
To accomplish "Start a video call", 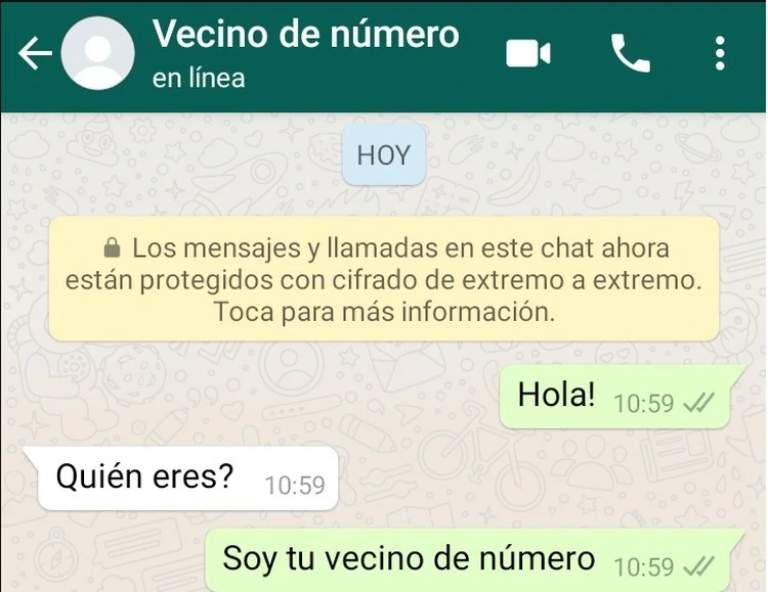I will click(528, 53).
